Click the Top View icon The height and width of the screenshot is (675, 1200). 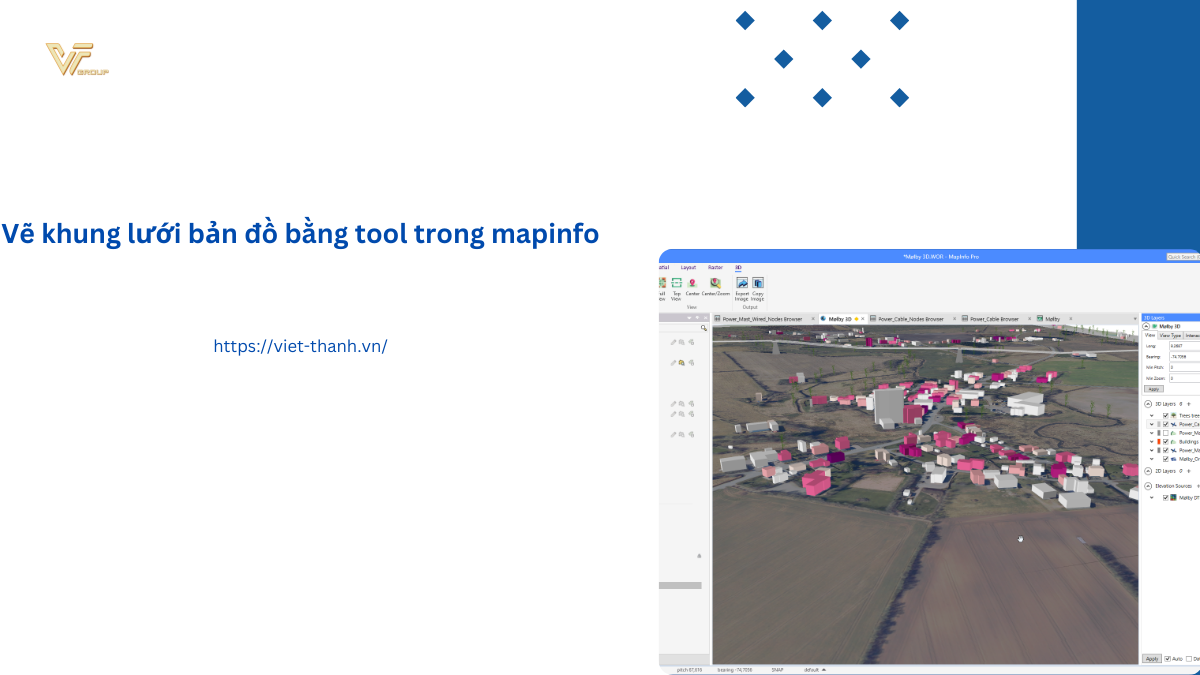coord(676,285)
